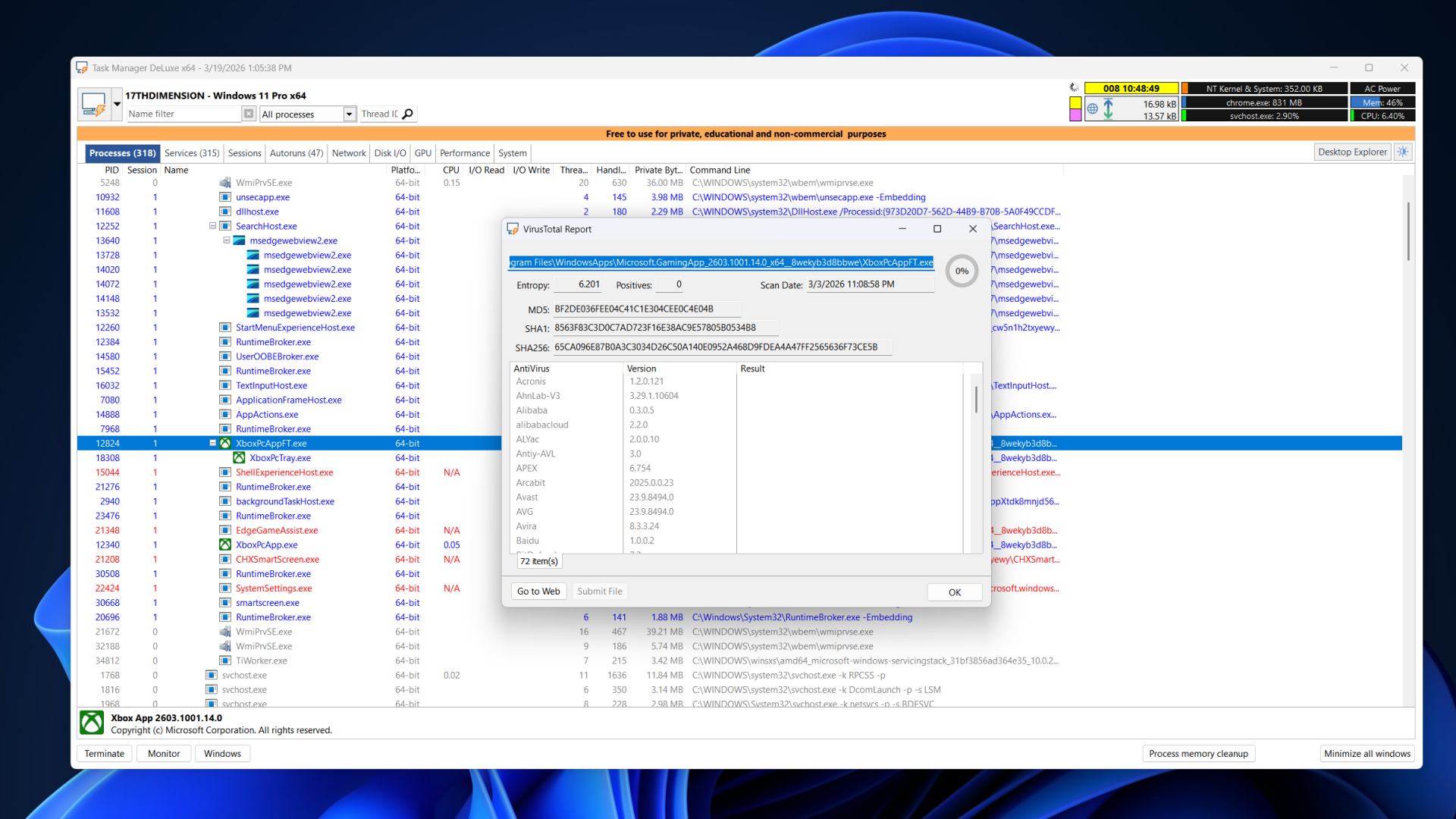This screenshot has width=1456, height=819.
Task: Click the VirusTotal Report dialog title icon
Action: 513,229
